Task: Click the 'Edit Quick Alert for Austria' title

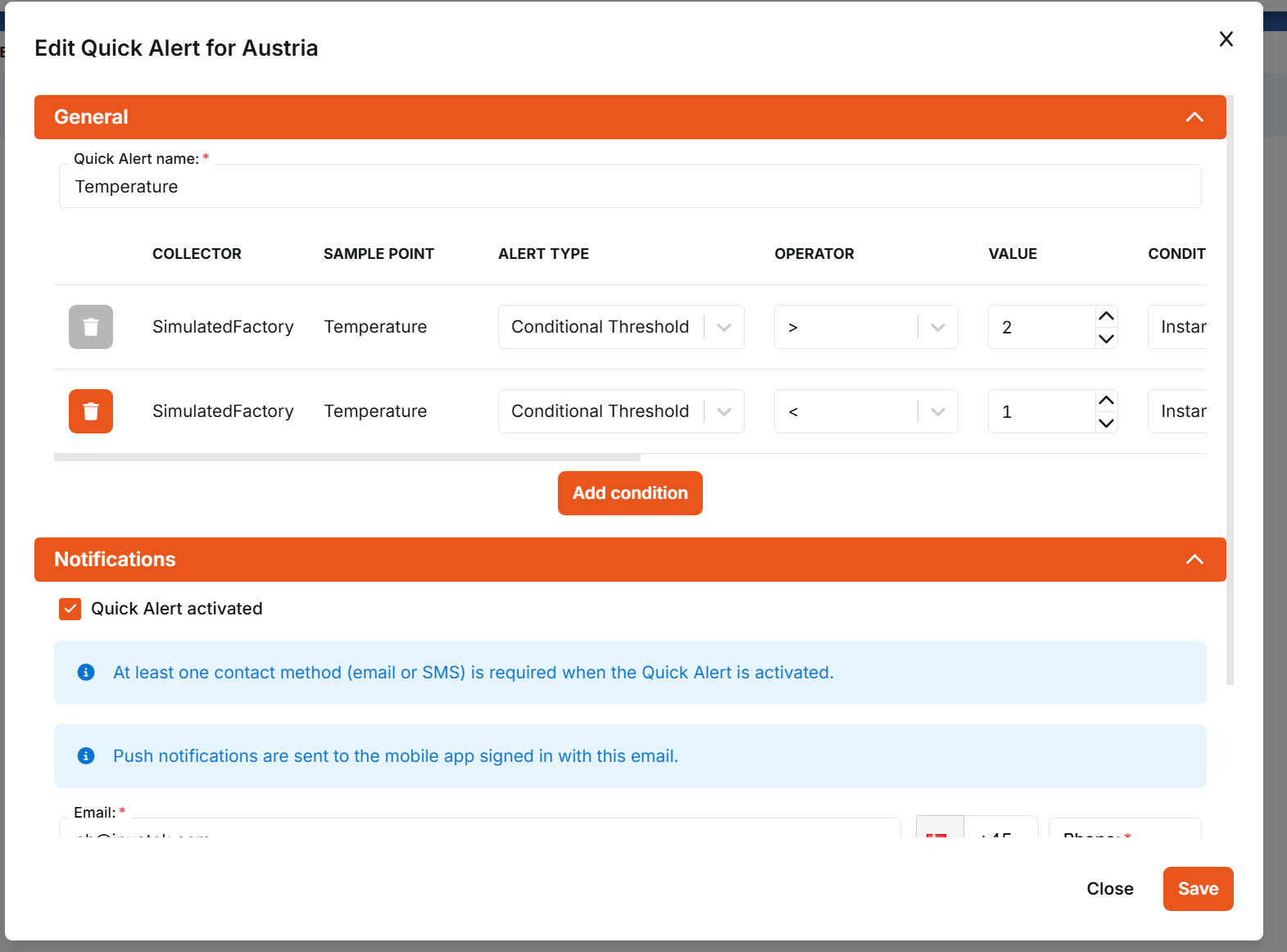Action: tap(176, 48)
